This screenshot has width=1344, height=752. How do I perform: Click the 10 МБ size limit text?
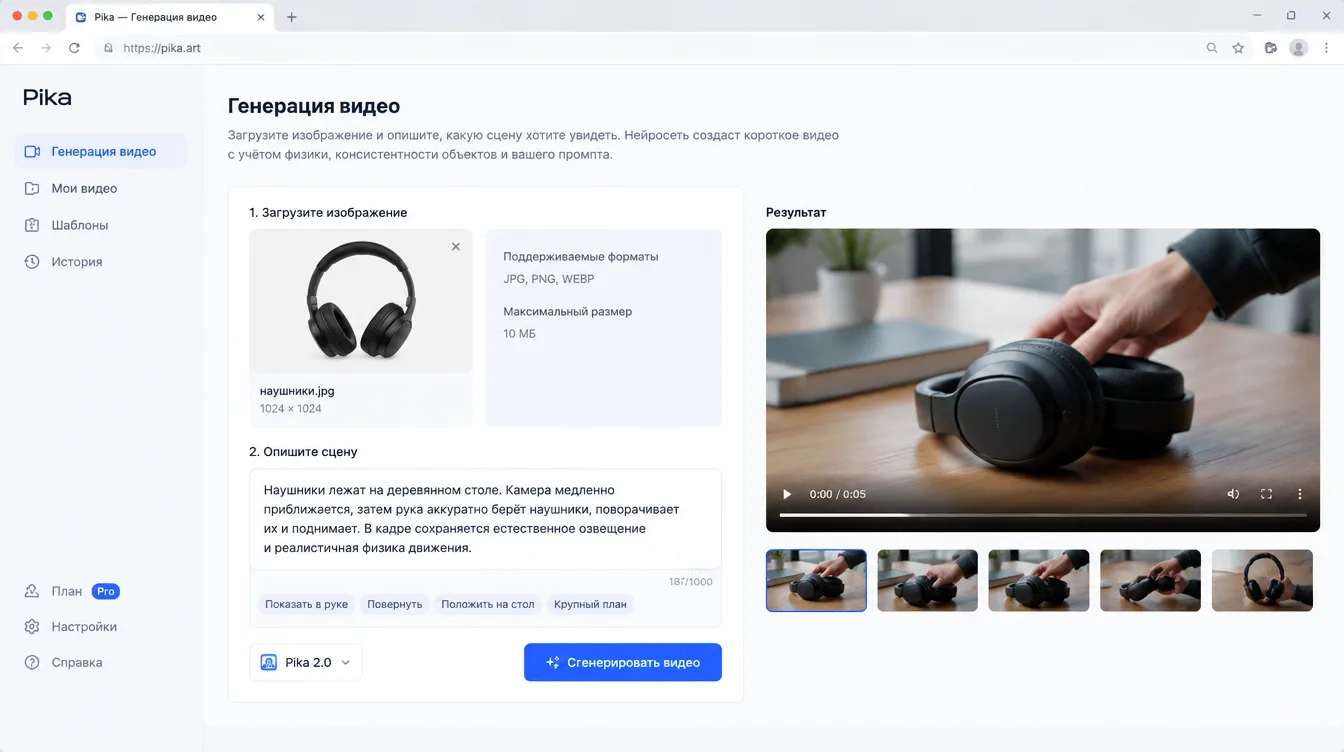coord(519,333)
